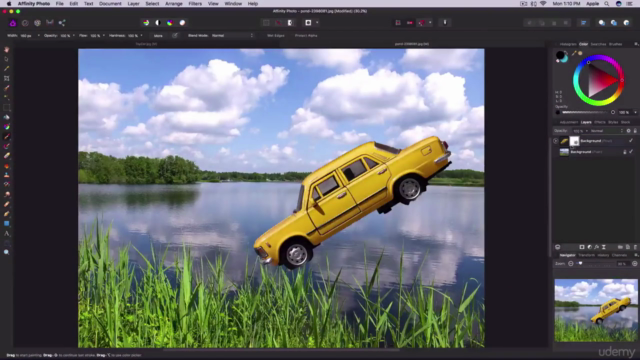Open the Filters menu

(x=195, y=4)
